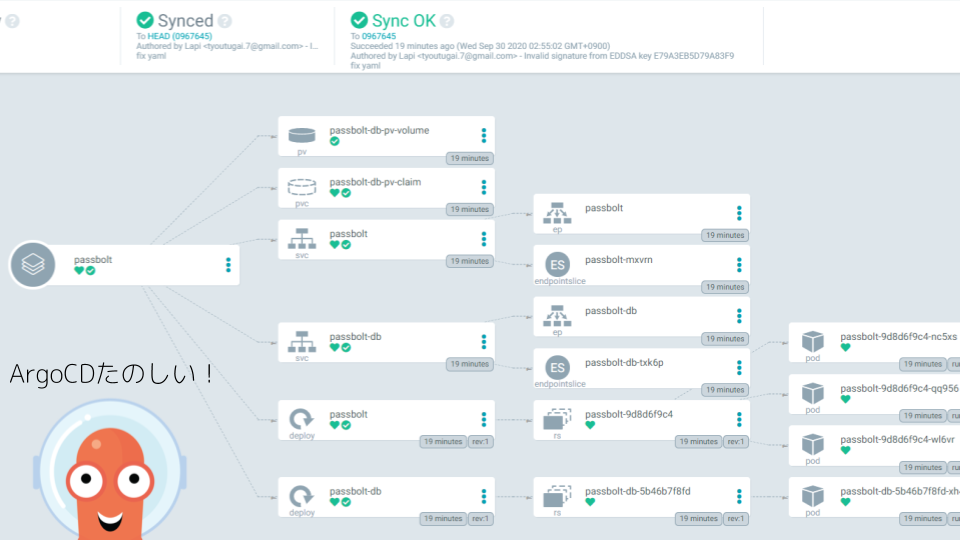The height and width of the screenshot is (540, 960).
Task: Click the Synced status label
Action: point(186,21)
